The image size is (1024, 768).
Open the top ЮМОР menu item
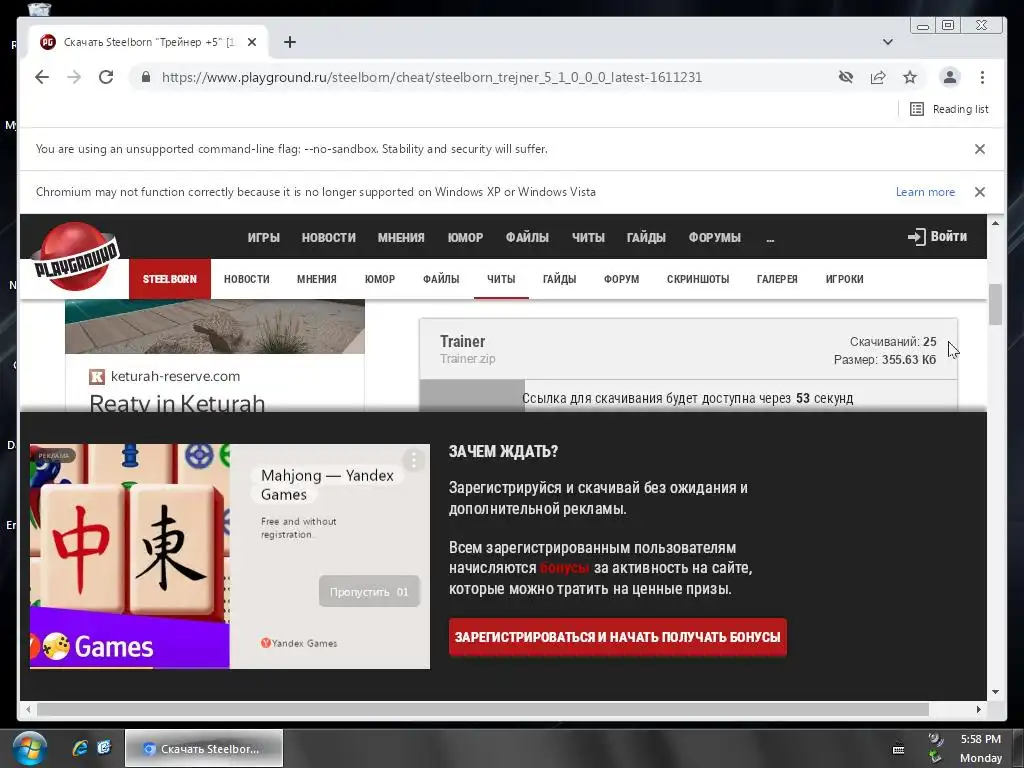(x=465, y=238)
